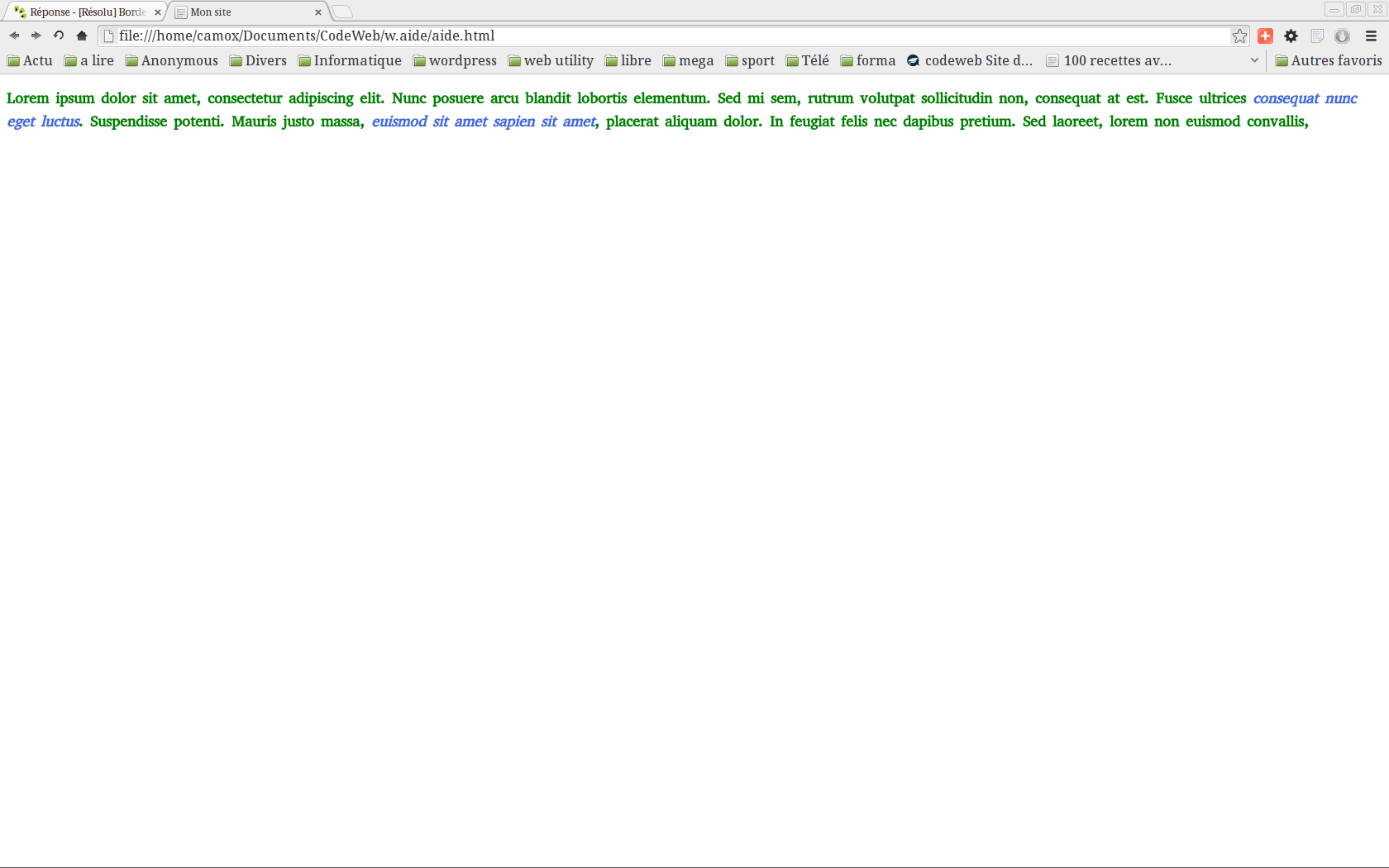
Task: Open the Actu bookmarks folder
Action: pos(30,60)
